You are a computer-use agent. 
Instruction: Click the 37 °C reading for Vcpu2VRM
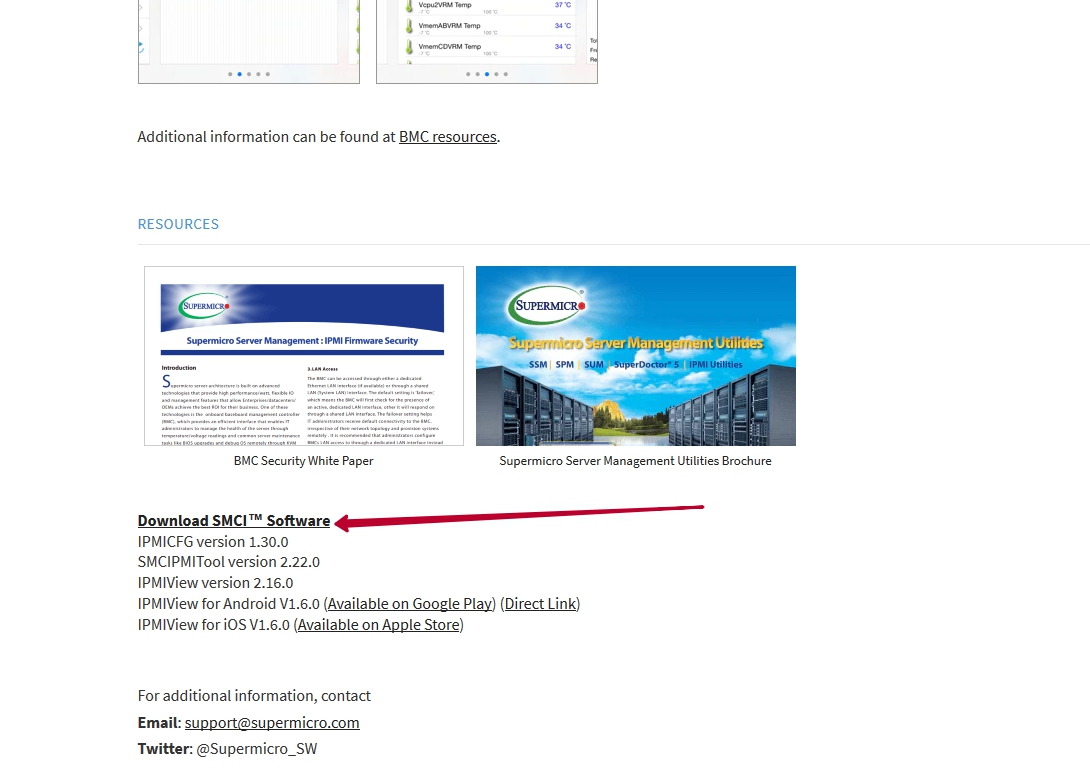563,5
